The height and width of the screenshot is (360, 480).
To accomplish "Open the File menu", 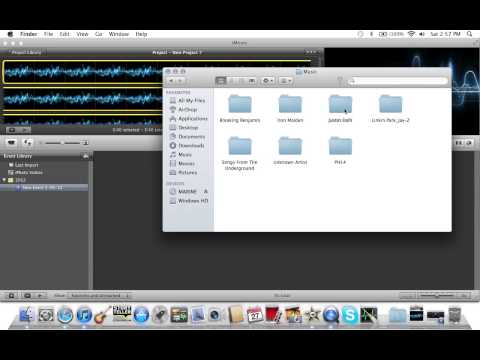I will (48, 34).
